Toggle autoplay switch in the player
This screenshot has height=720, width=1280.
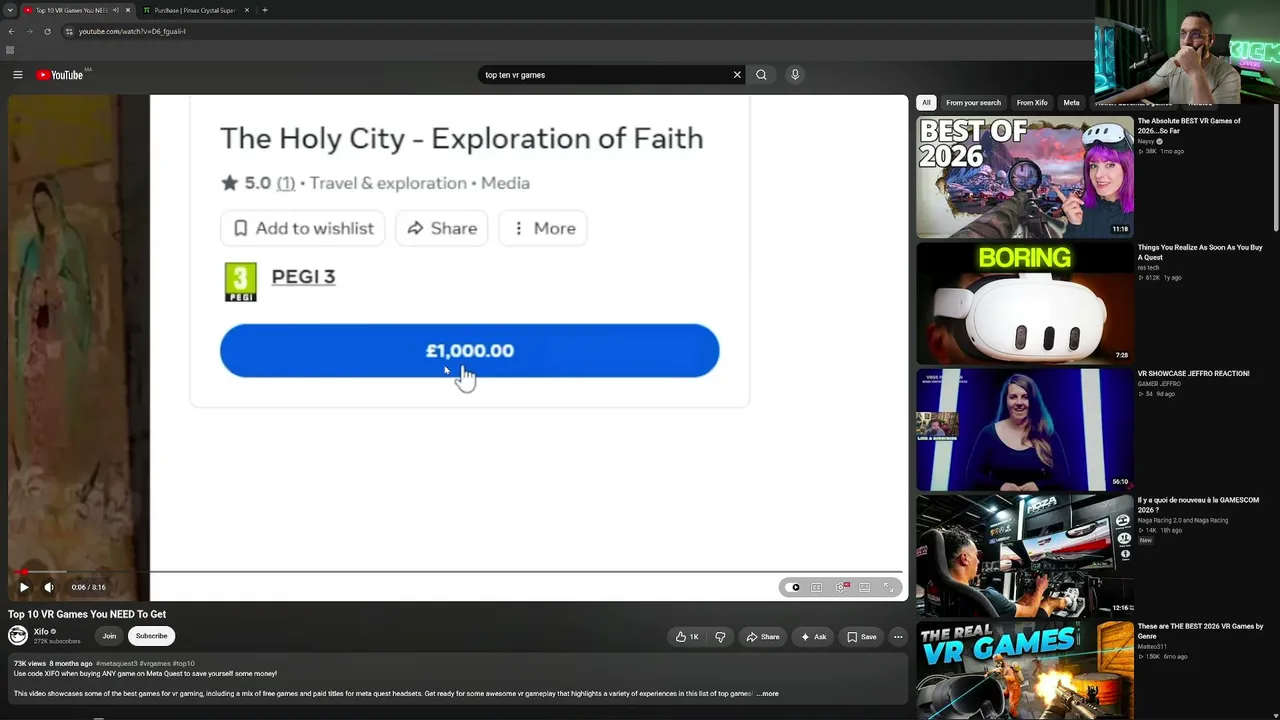tap(794, 587)
